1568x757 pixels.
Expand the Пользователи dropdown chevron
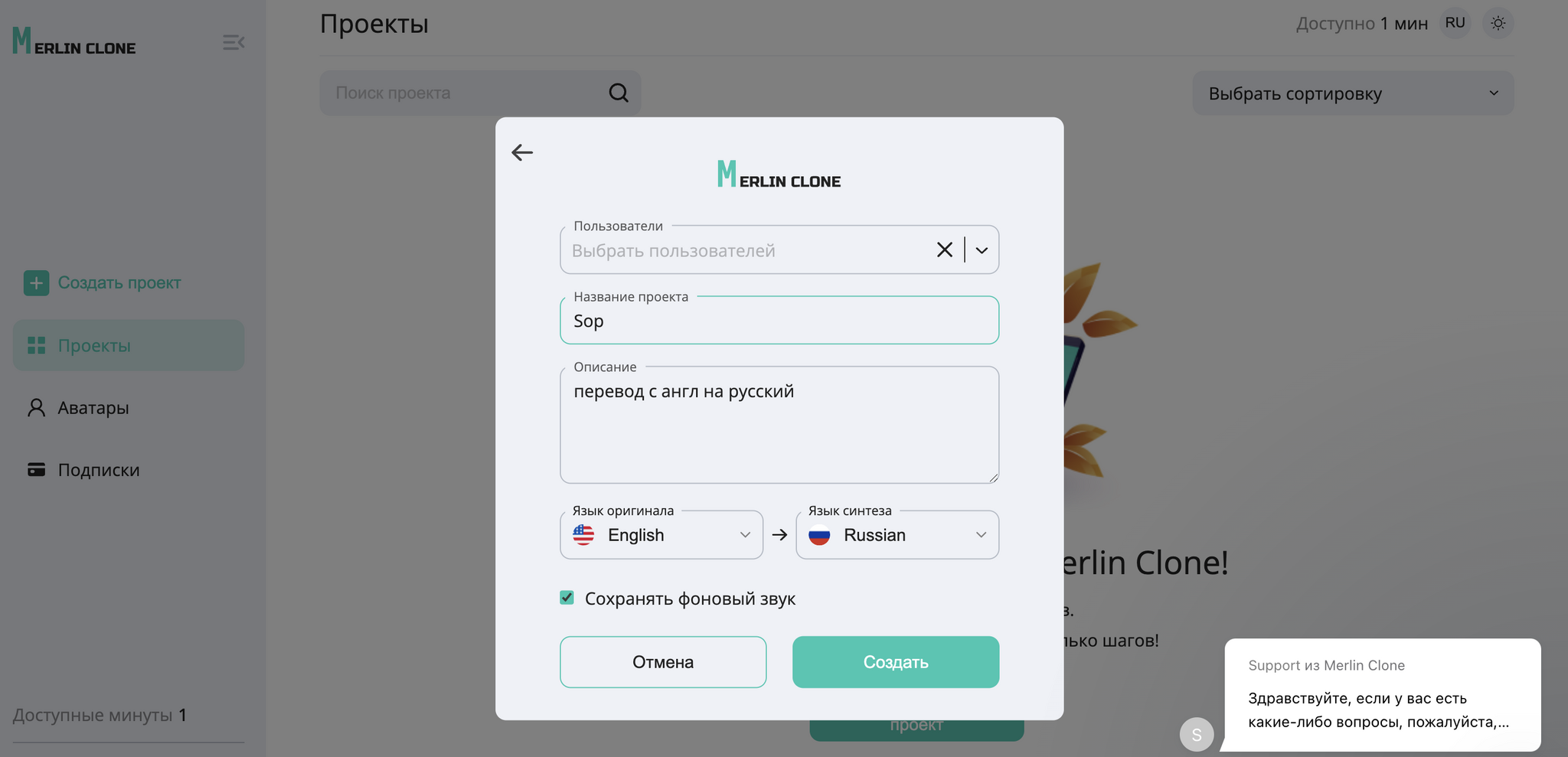[x=982, y=250]
